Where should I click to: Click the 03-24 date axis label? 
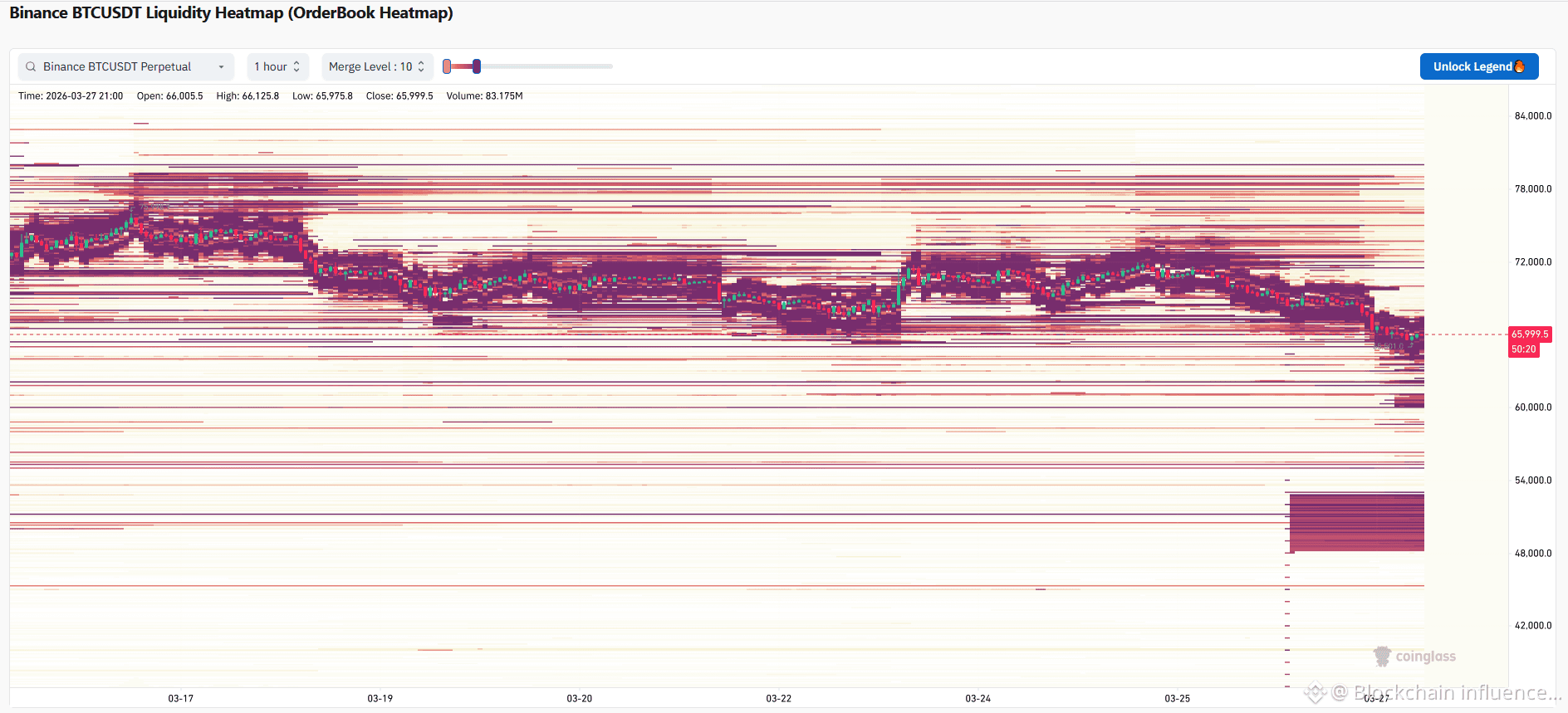978,699
